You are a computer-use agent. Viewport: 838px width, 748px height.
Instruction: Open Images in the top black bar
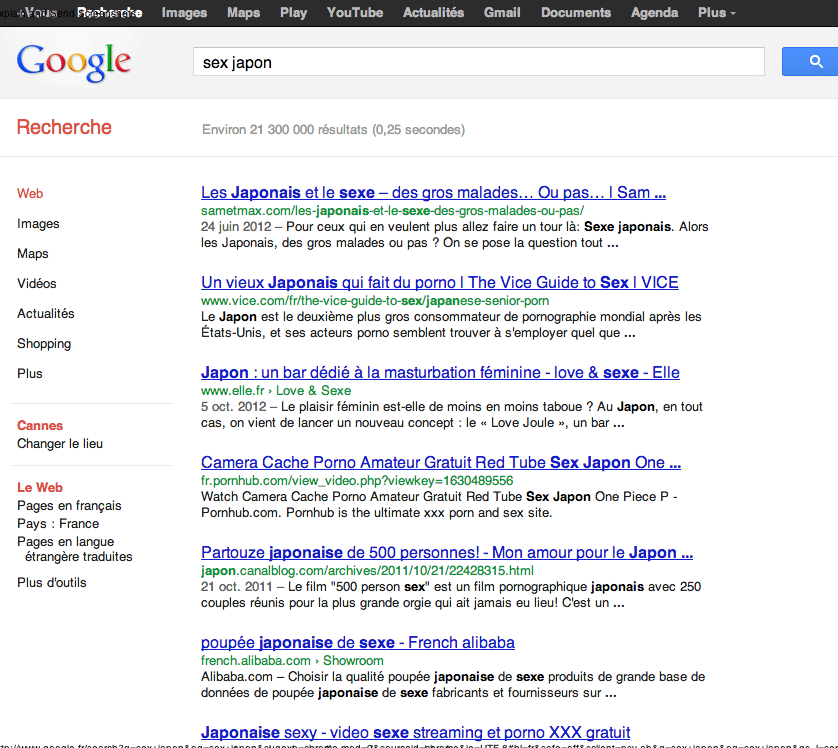click(x=184, y=12)
